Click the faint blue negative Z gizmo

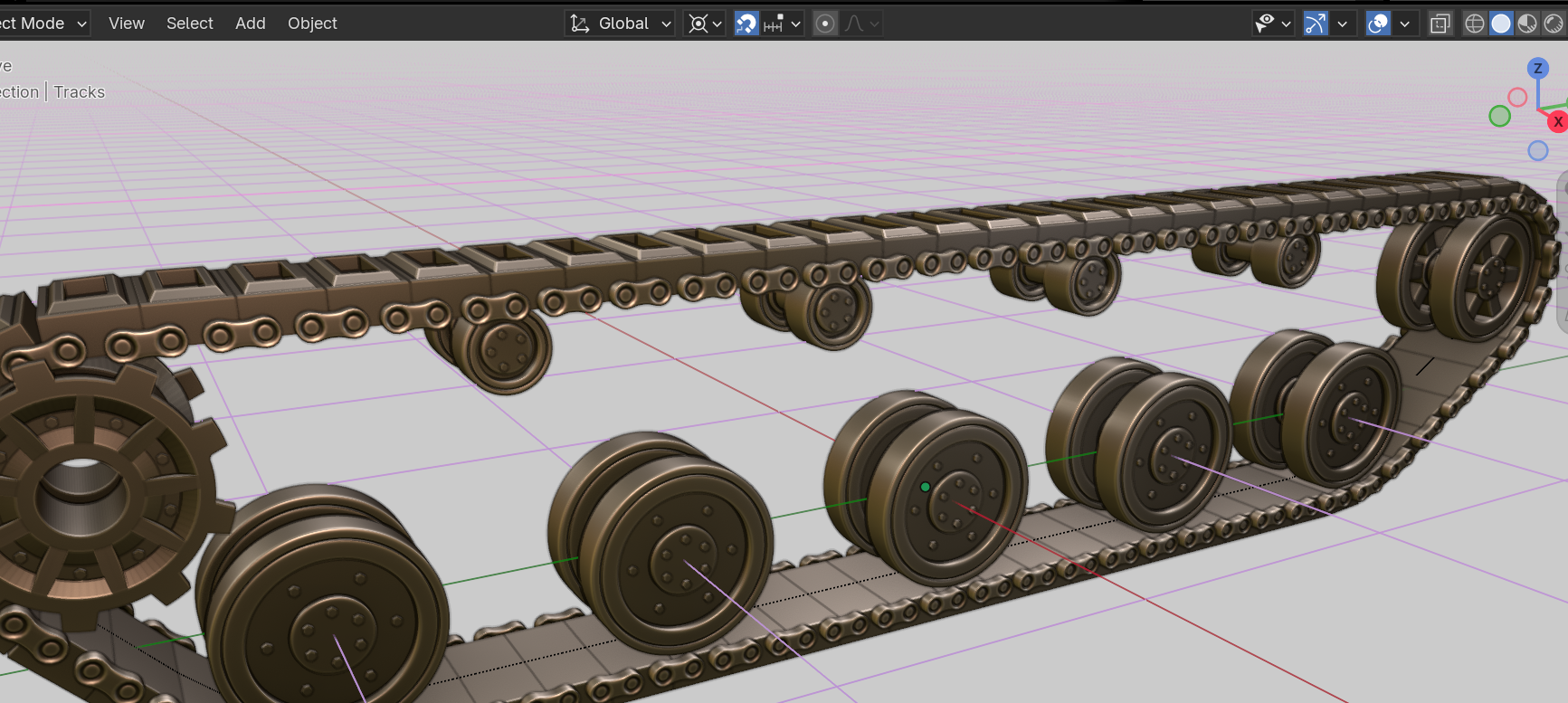1538,151
